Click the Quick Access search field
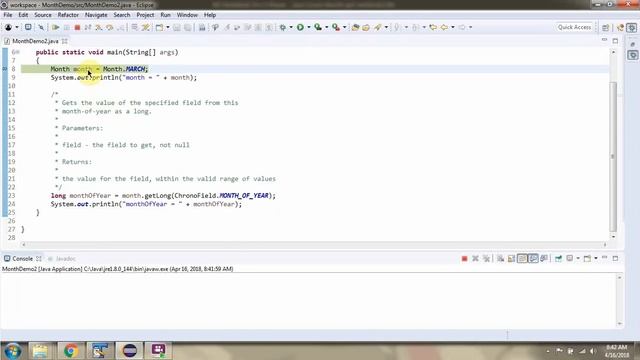This screenshot has height=360, width=640. tap(574, 27)
